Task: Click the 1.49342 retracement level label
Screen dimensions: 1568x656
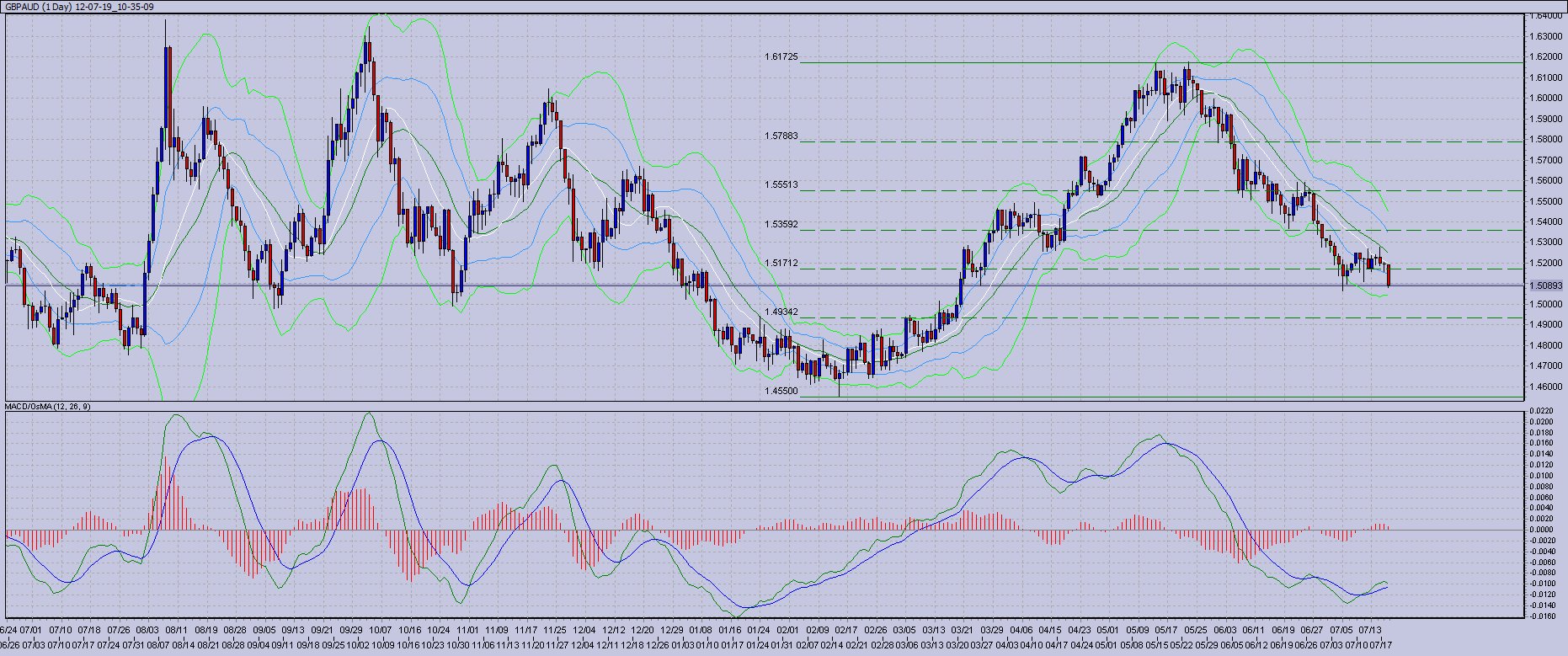Action: click(781, 312)
